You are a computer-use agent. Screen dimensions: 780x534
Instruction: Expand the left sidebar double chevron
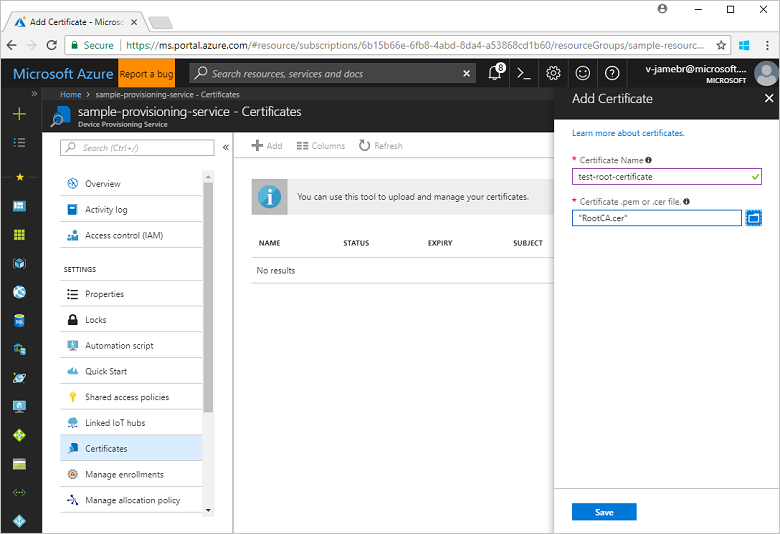[x=34, y=93]
